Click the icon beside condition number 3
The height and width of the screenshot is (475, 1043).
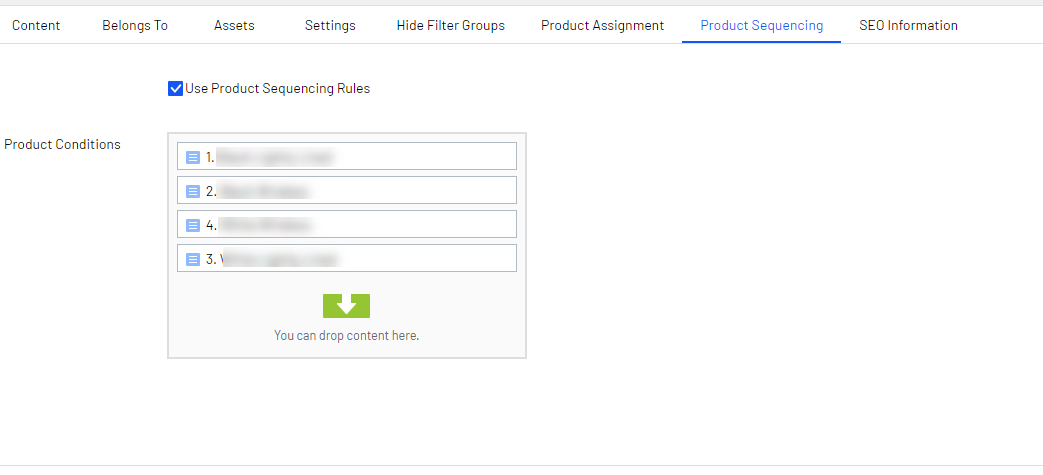point(194,259)
